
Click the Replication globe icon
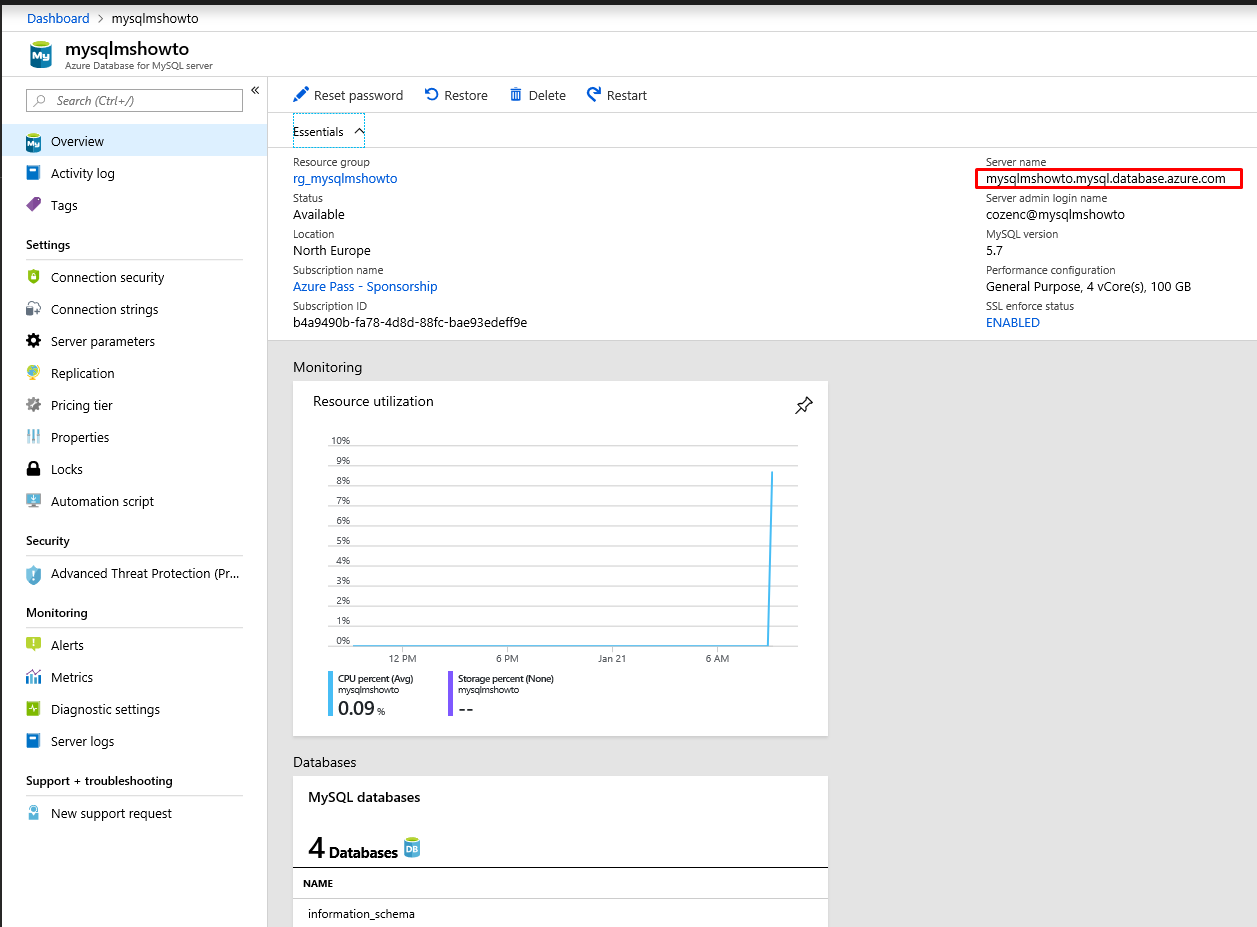[34, 373]
